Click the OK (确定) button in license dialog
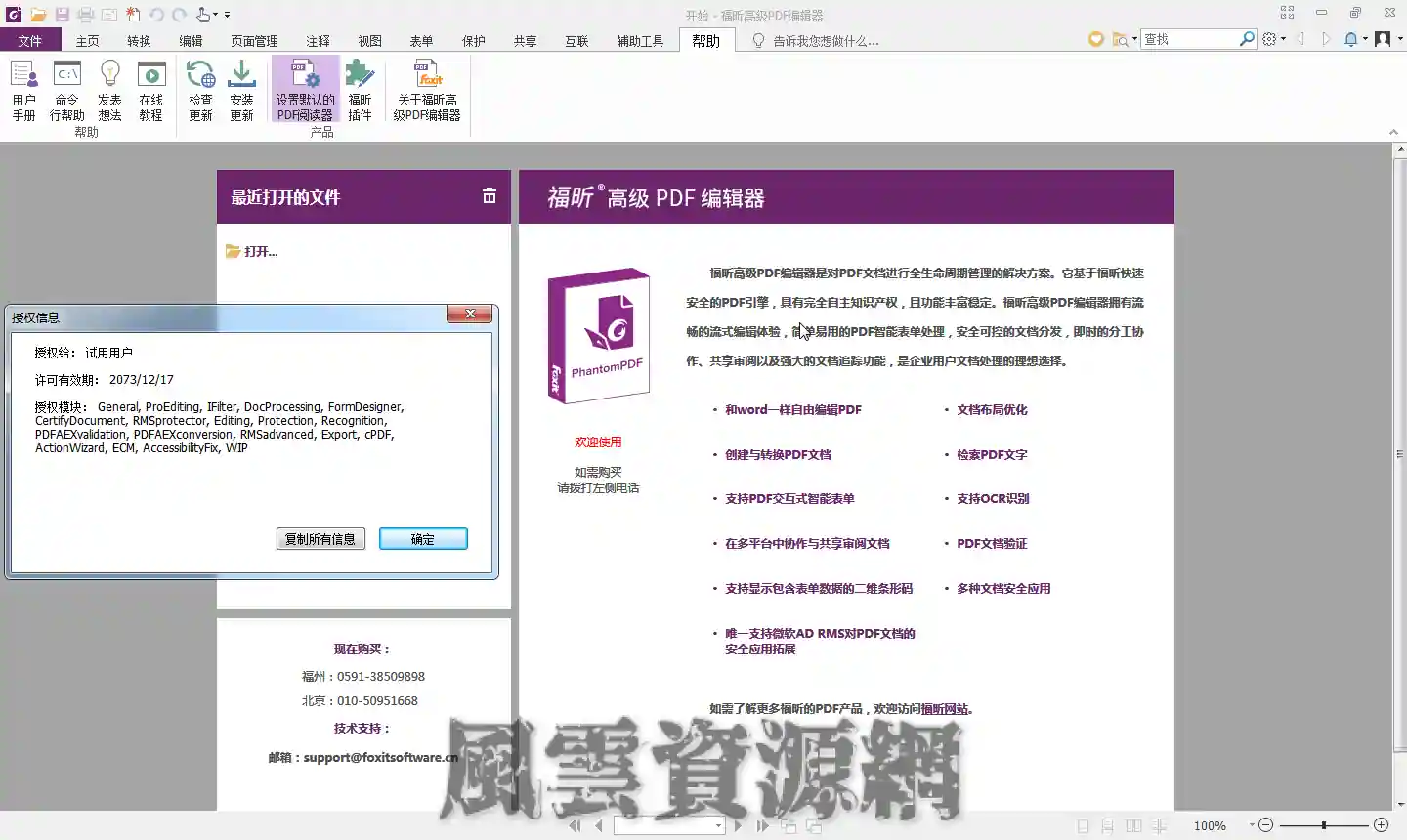 [423, 539]
